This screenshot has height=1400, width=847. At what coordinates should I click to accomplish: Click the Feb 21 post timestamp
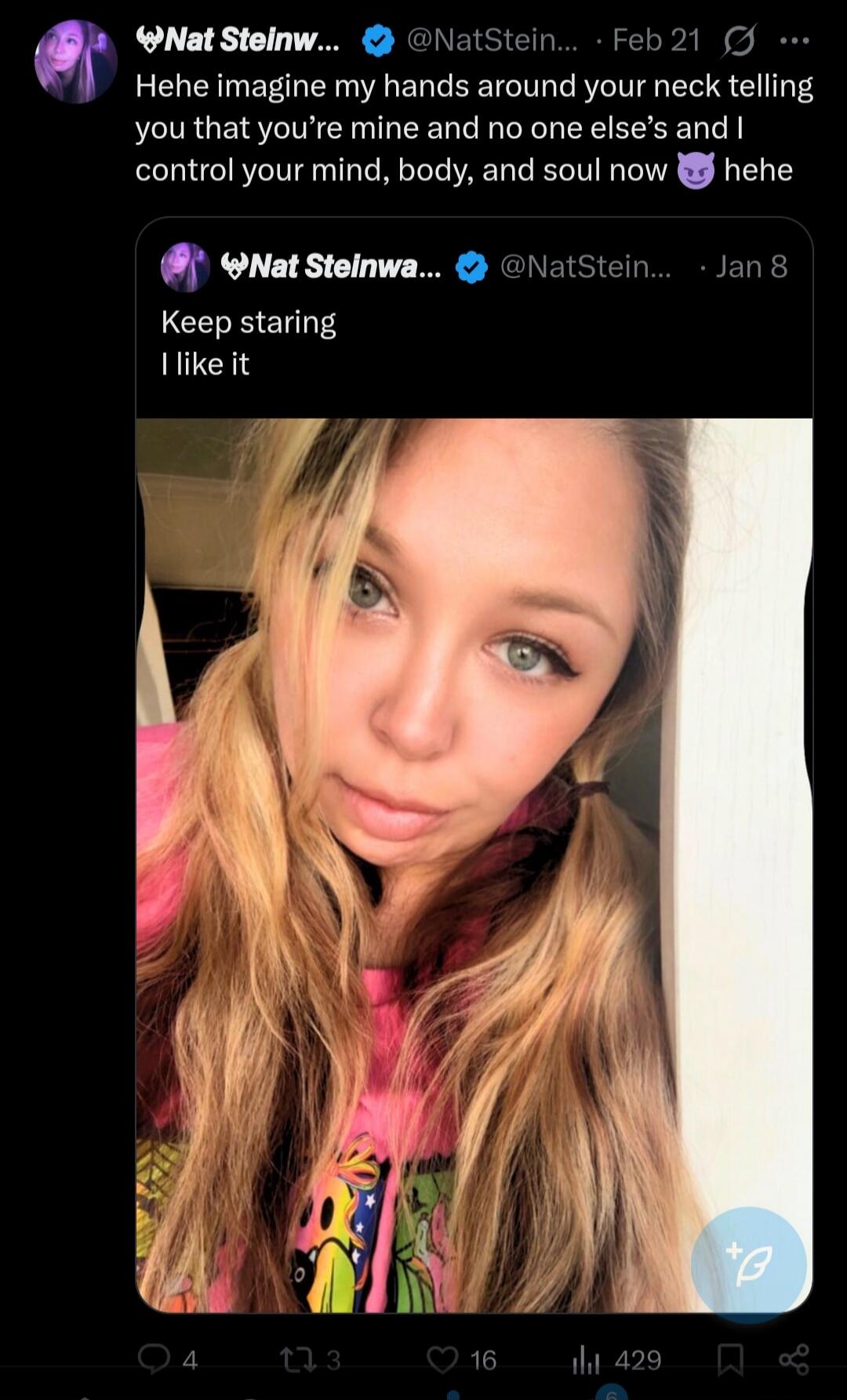point(656,40)
